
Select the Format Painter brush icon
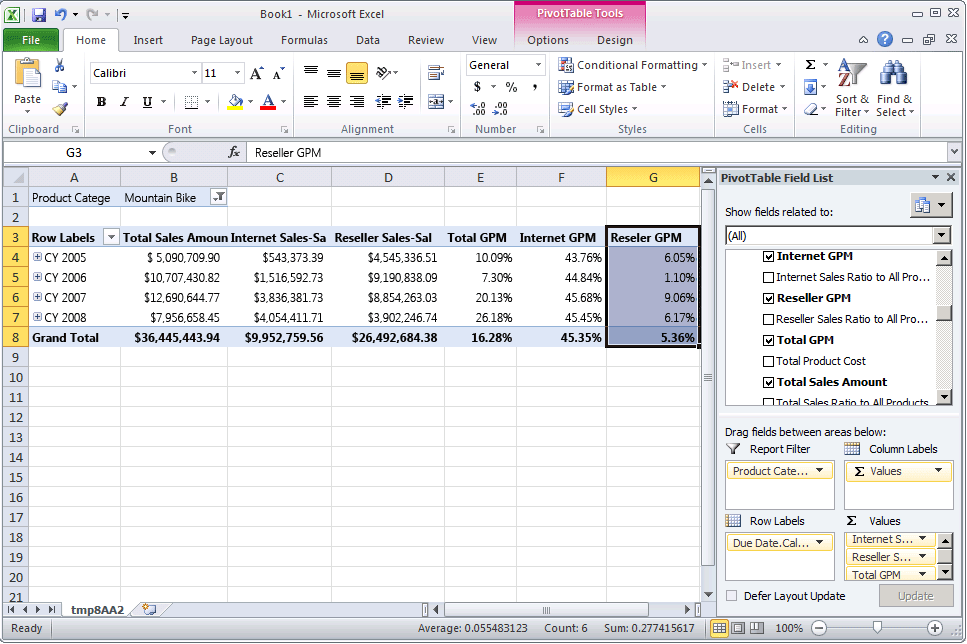tap(60, 109)
